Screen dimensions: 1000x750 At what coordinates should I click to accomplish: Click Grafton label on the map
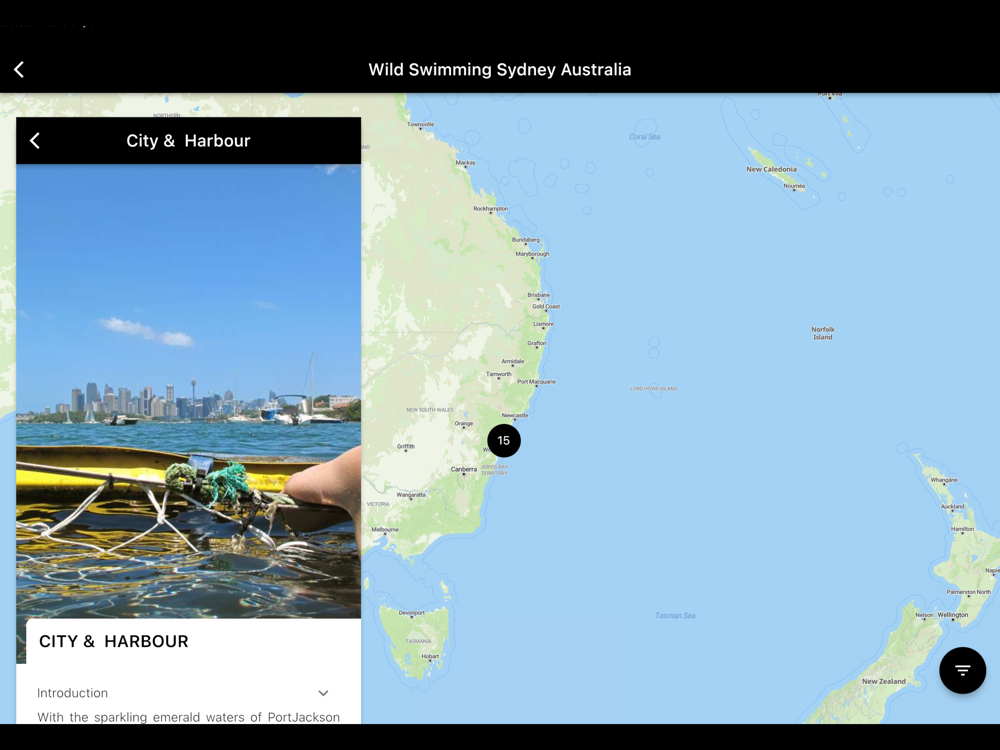click(x=536, y=343)
